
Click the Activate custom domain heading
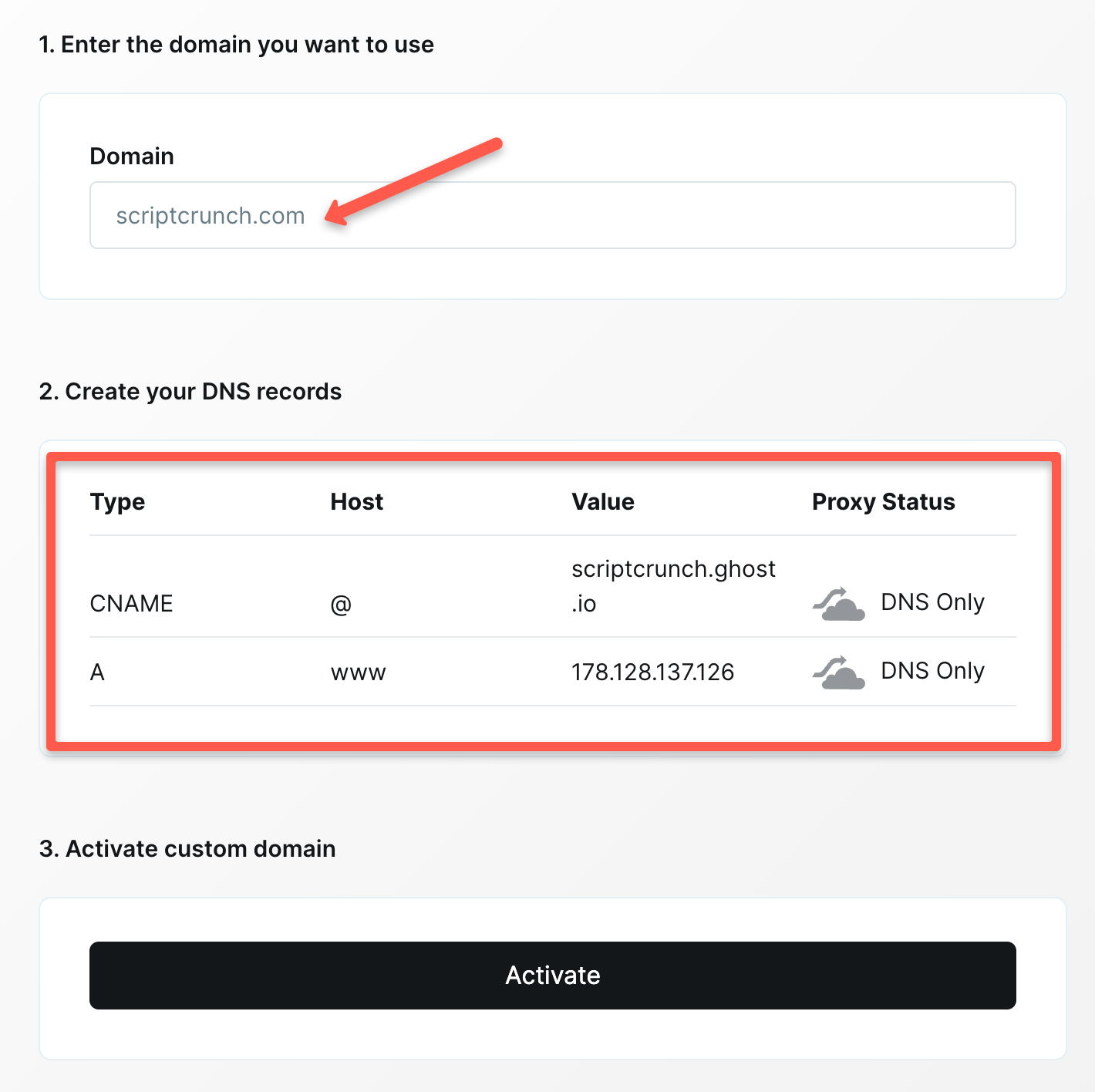point(187,849)
